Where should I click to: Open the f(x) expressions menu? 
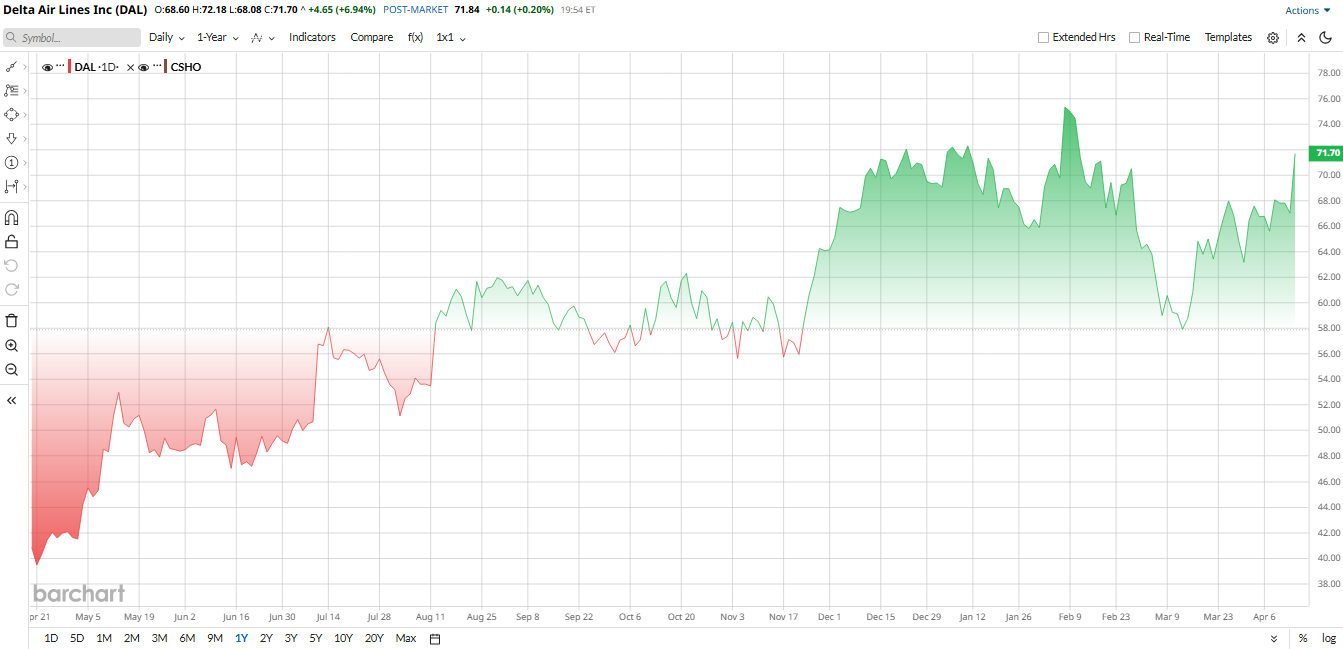pyautogui.click(x=415, y=37)
